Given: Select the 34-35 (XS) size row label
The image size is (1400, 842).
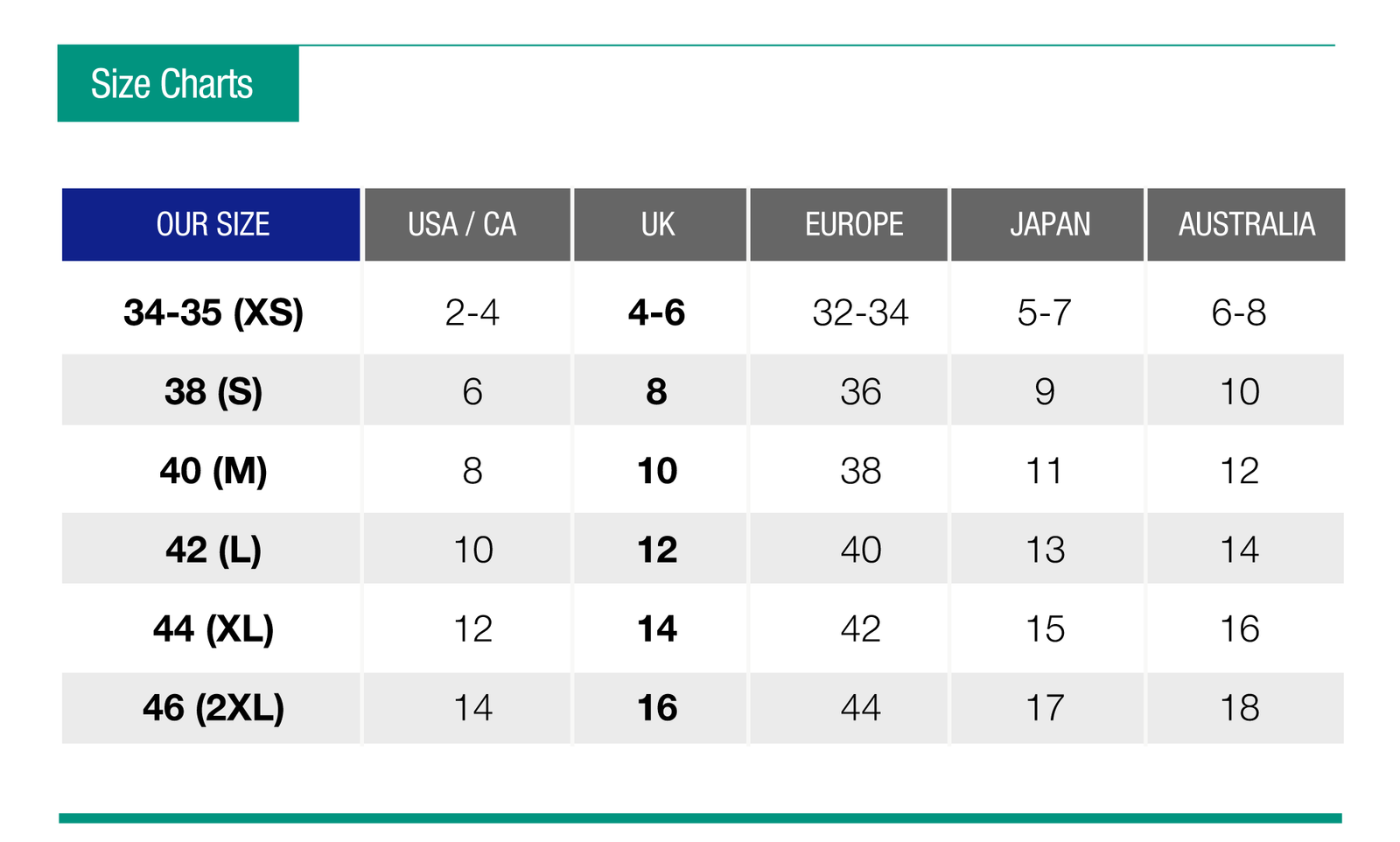Looking at the screenshot, I should click(213, 312).
